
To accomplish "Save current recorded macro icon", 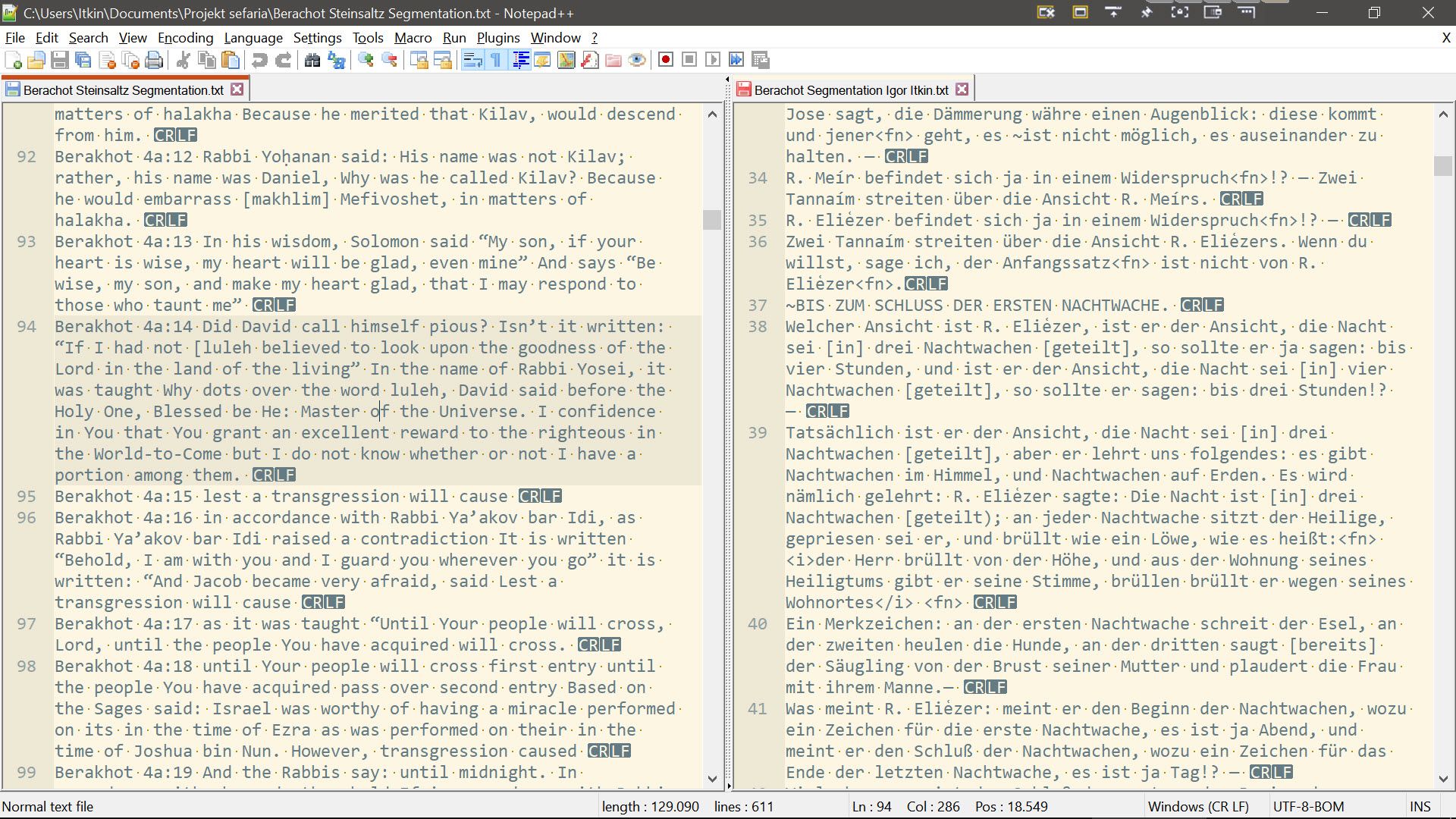I will [x=761, y=60].
